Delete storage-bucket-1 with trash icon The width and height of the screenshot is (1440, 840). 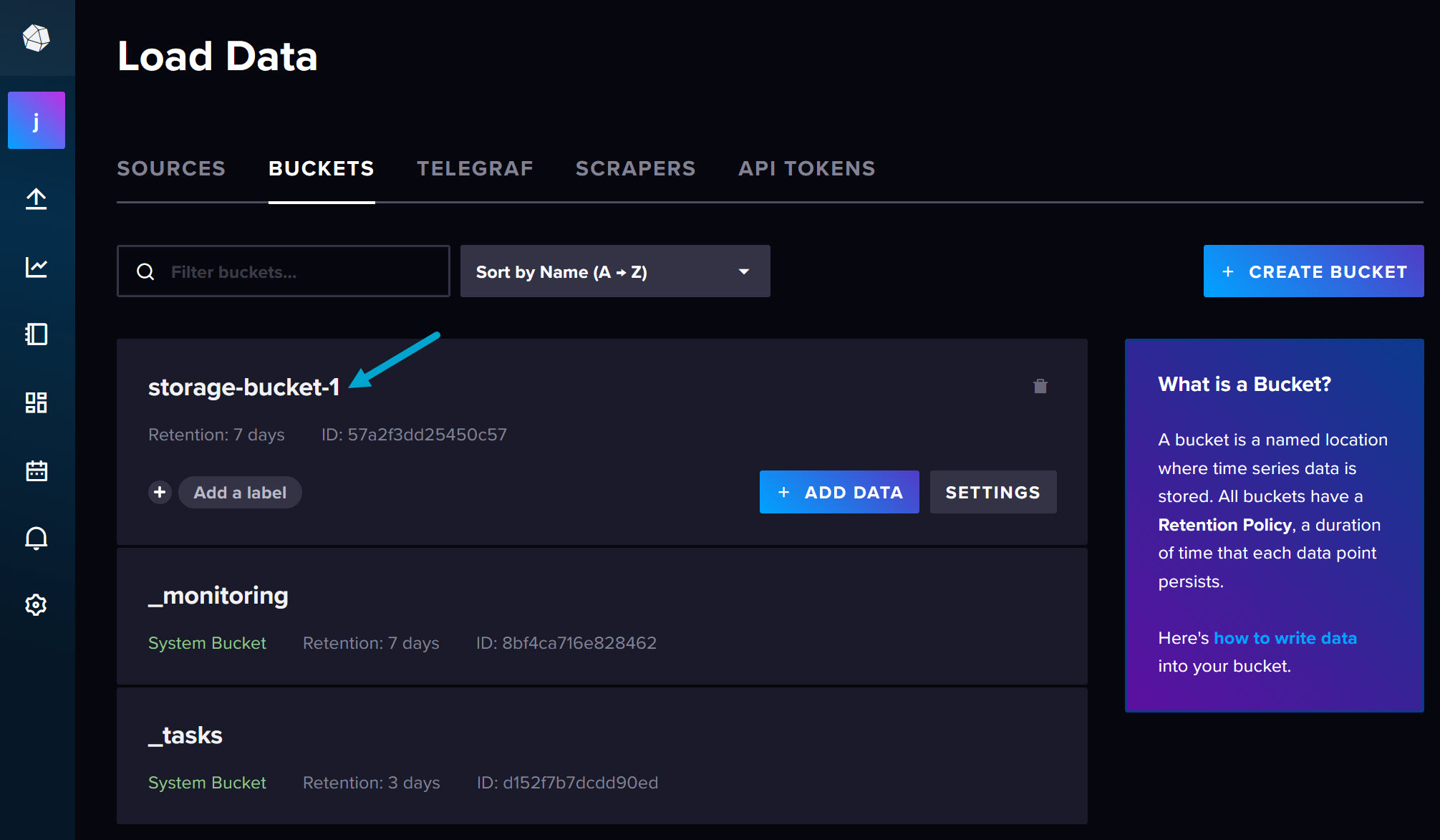click(x=1040, y=387)
